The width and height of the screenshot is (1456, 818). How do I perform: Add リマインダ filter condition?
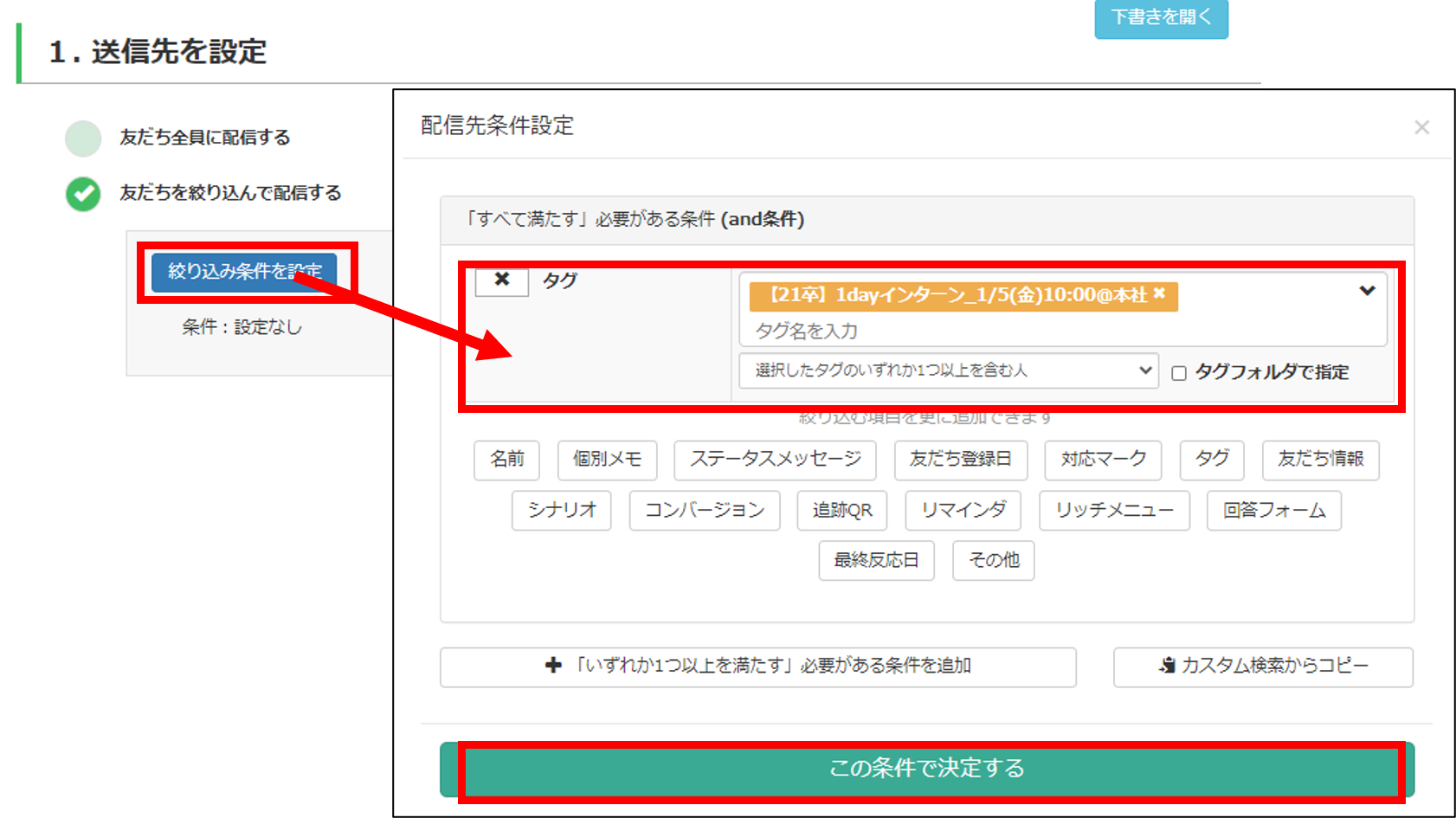[x=963, y=511]
